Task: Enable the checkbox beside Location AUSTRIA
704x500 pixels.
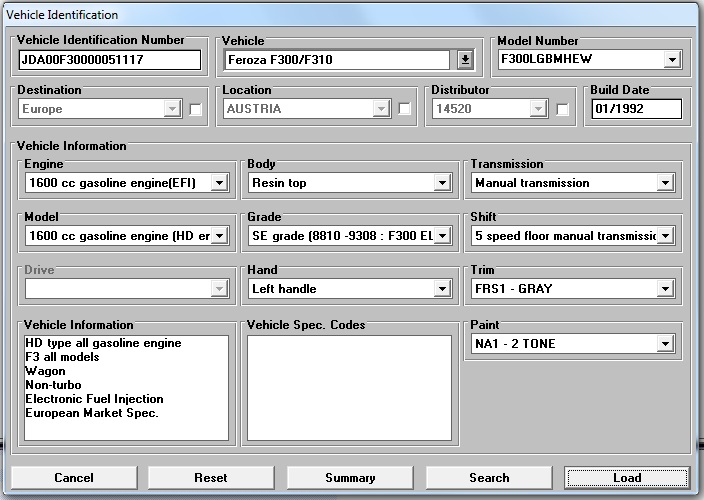Action: [404, 109]
